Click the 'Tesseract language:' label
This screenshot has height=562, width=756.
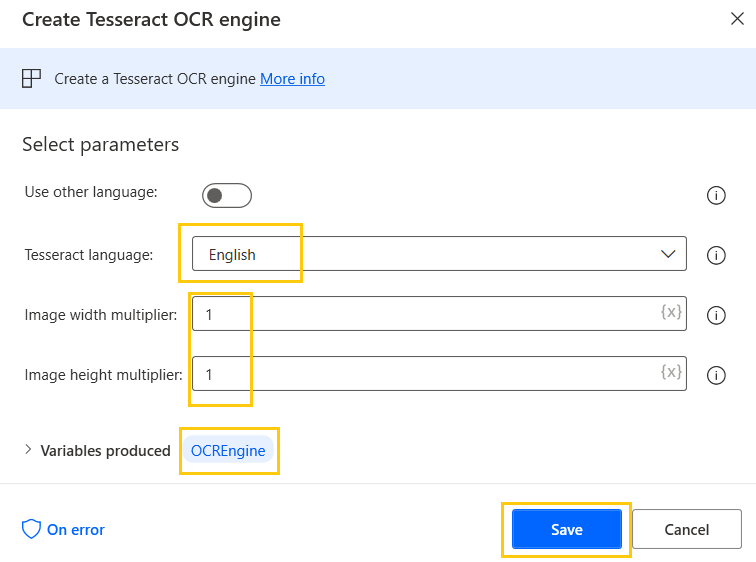click(x=89, y=254)
